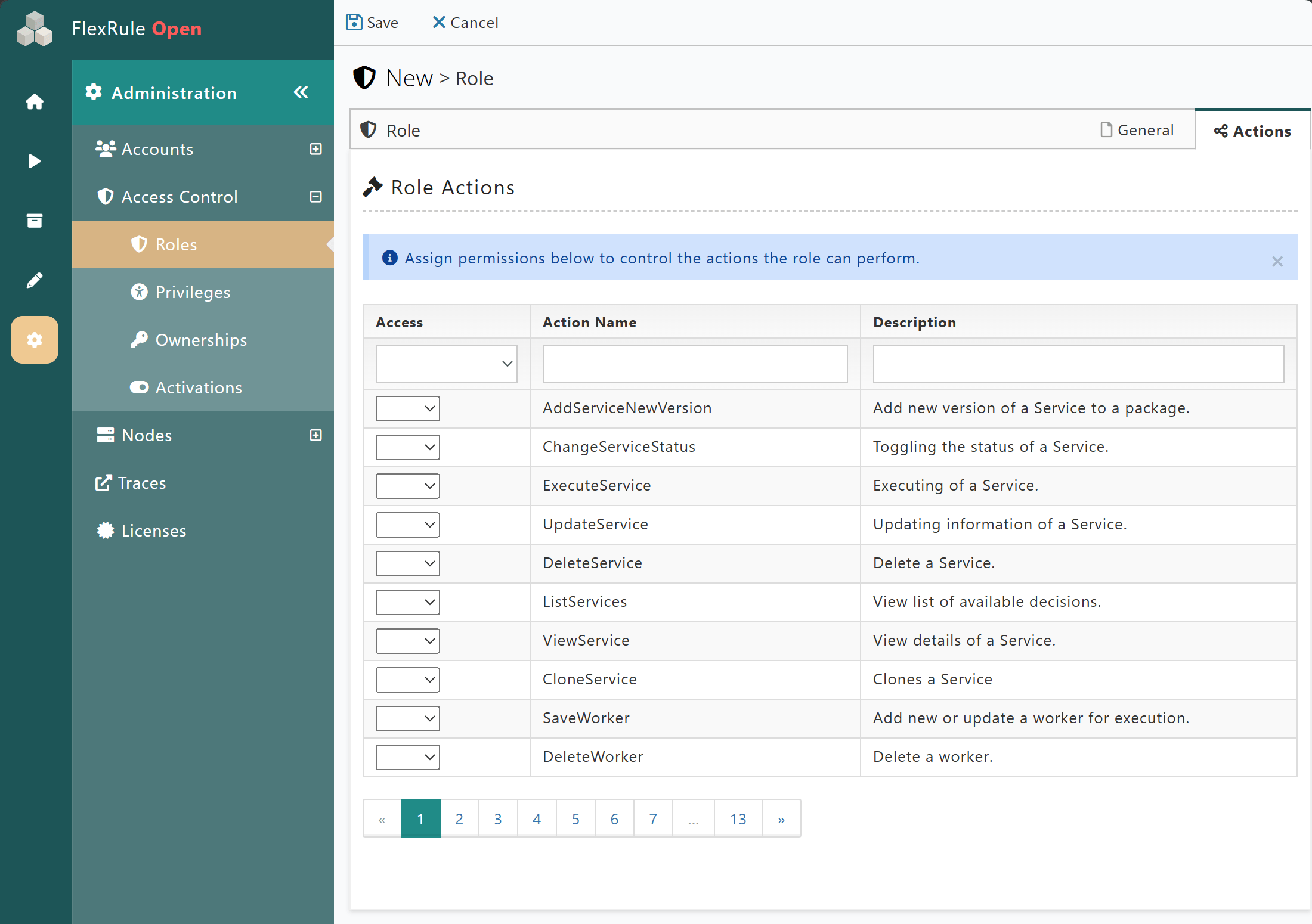Expand the Nodes section
1312x924 pixels.
click(x=316, y=435)
